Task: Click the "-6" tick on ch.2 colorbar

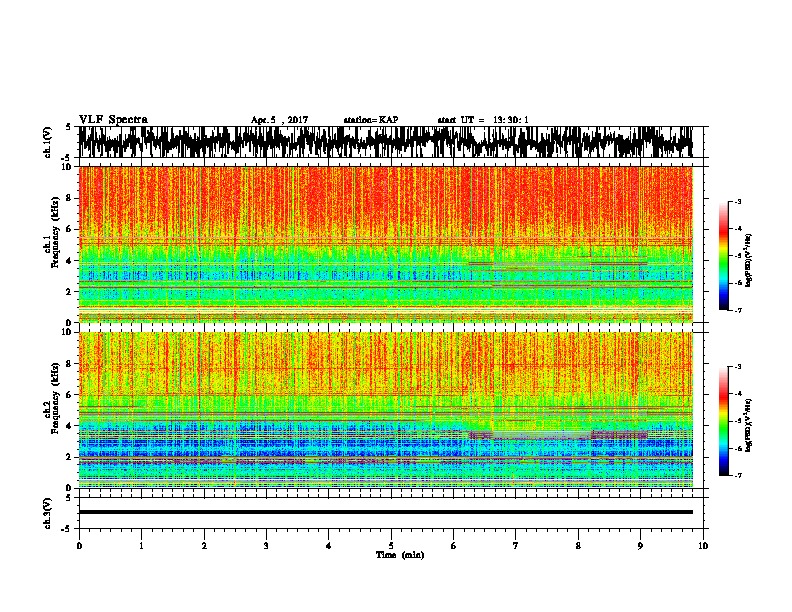Action: pos(738,448)
